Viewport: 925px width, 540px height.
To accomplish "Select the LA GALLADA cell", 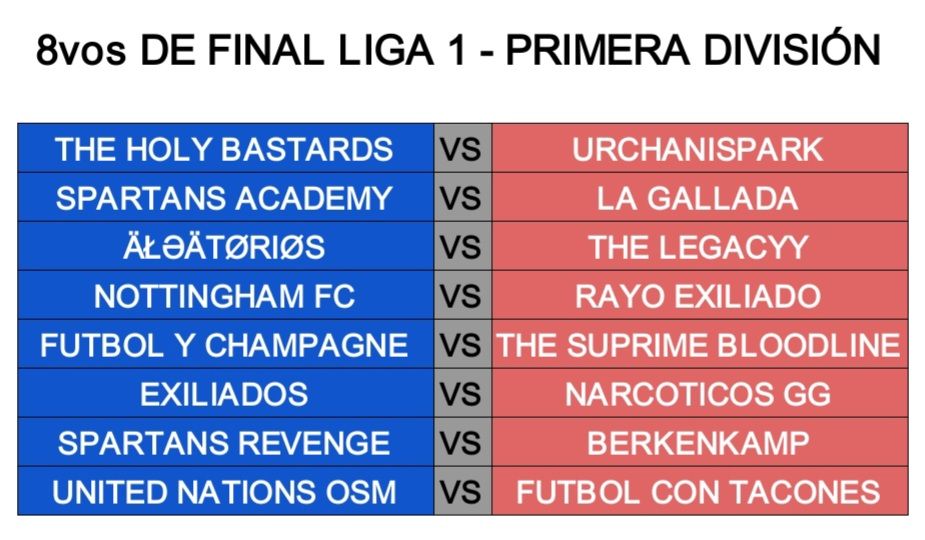I will (x=700, y=197).
